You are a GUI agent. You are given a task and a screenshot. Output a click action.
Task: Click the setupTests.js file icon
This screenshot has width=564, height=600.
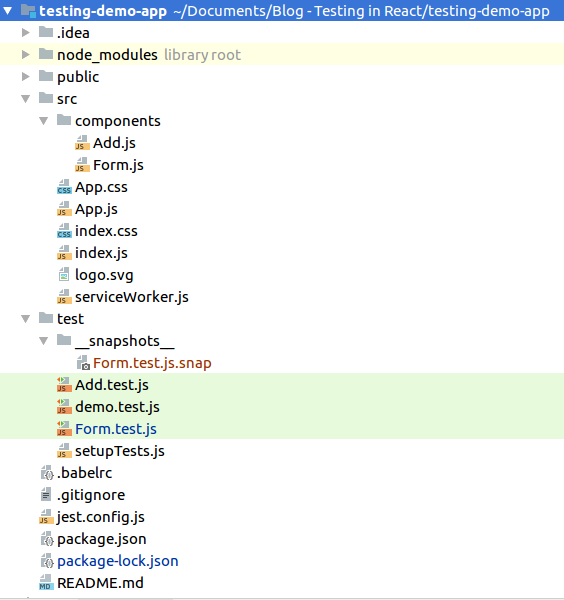(x=64, y=451)
